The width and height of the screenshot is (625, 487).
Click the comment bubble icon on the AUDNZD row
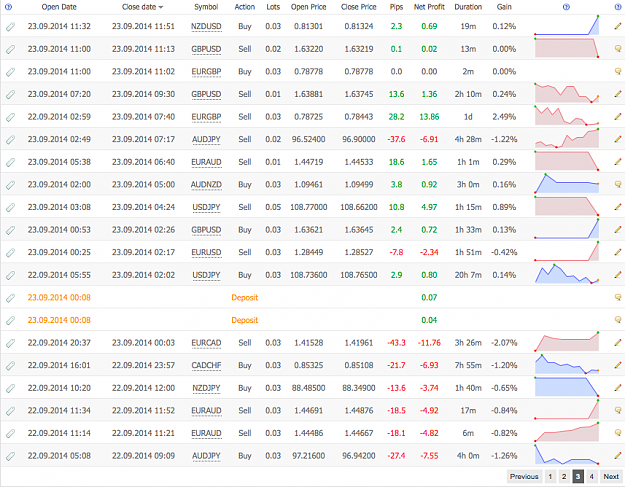tap(618, 185)
